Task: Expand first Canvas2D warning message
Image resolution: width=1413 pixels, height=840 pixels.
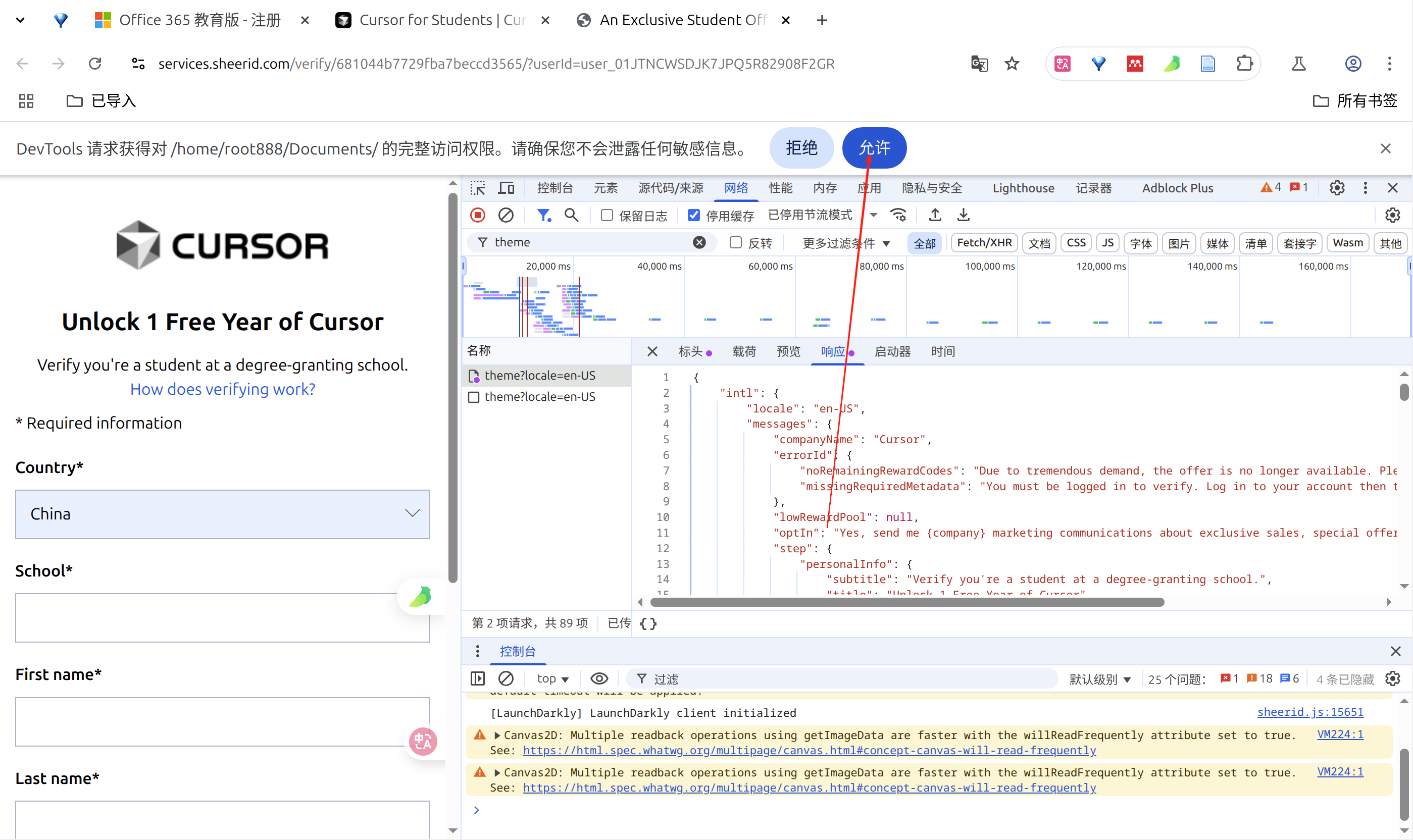Action: [x=497, y=736]
